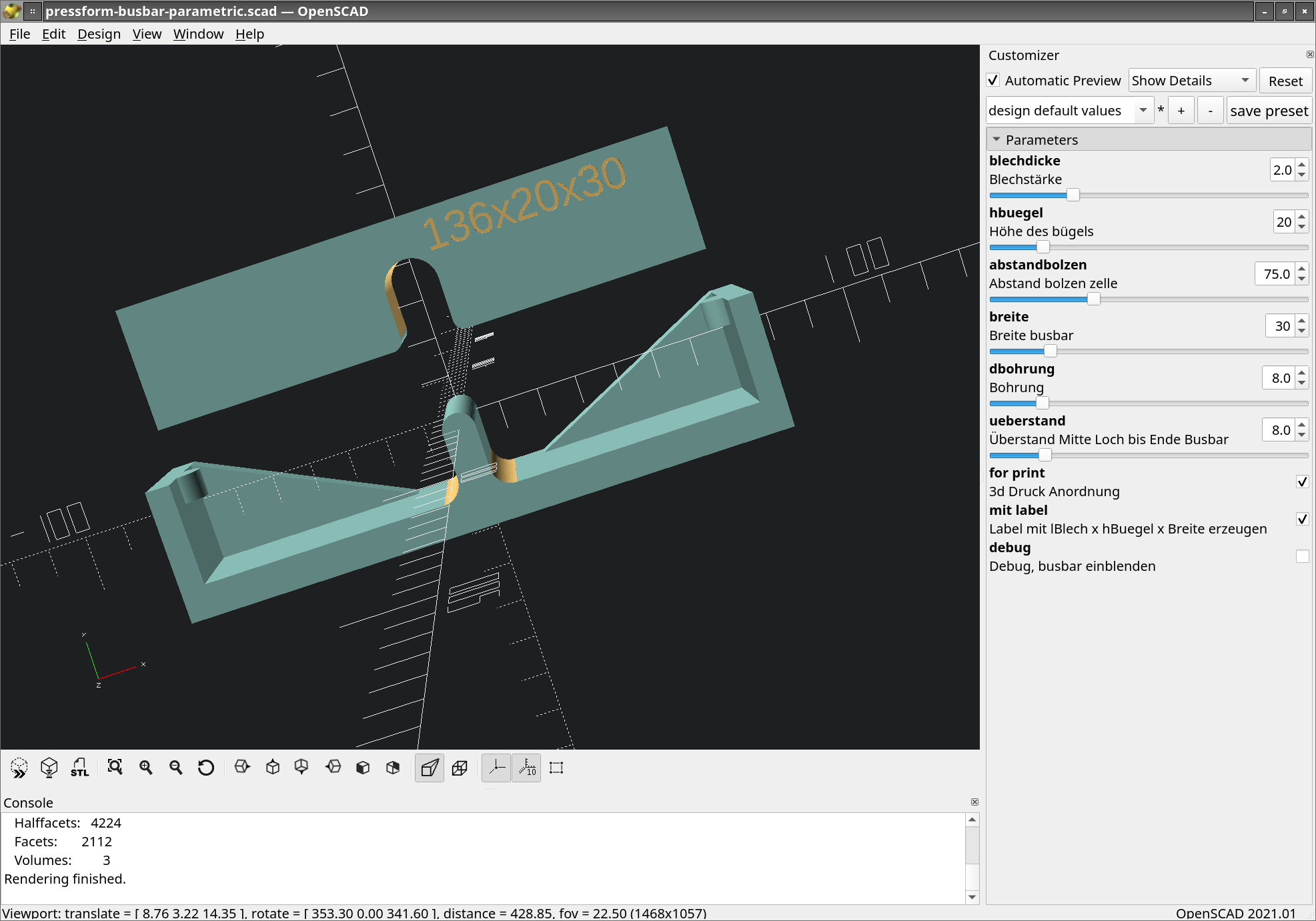The height and width of the screenshot is (921, 1316).
Task: Open the Show Details dropdown
Action: [x=1191, y=81]
